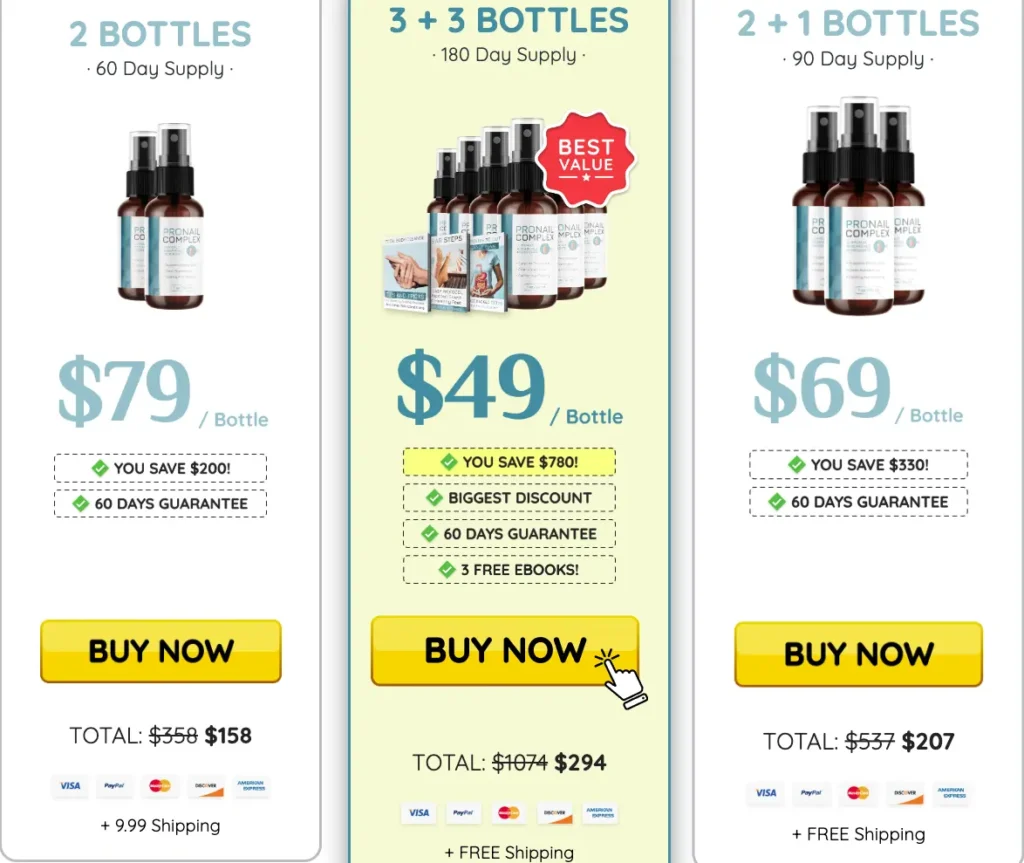
Task: Click the 3 + 3 BOTTLES heading
Action: (509, 20)
